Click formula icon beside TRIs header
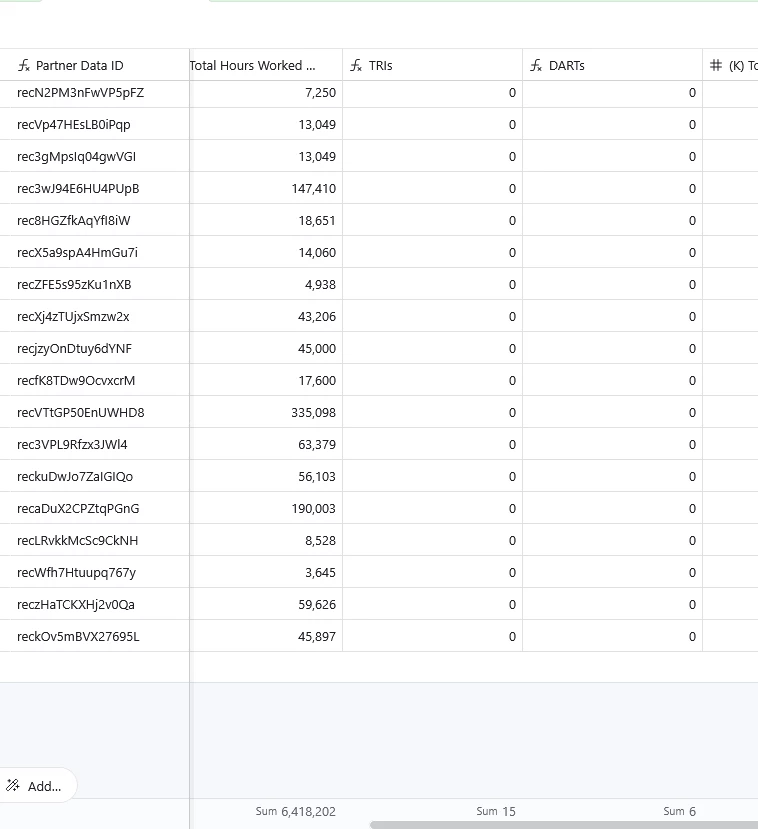The image size is (758, 829). click(356, 66)
